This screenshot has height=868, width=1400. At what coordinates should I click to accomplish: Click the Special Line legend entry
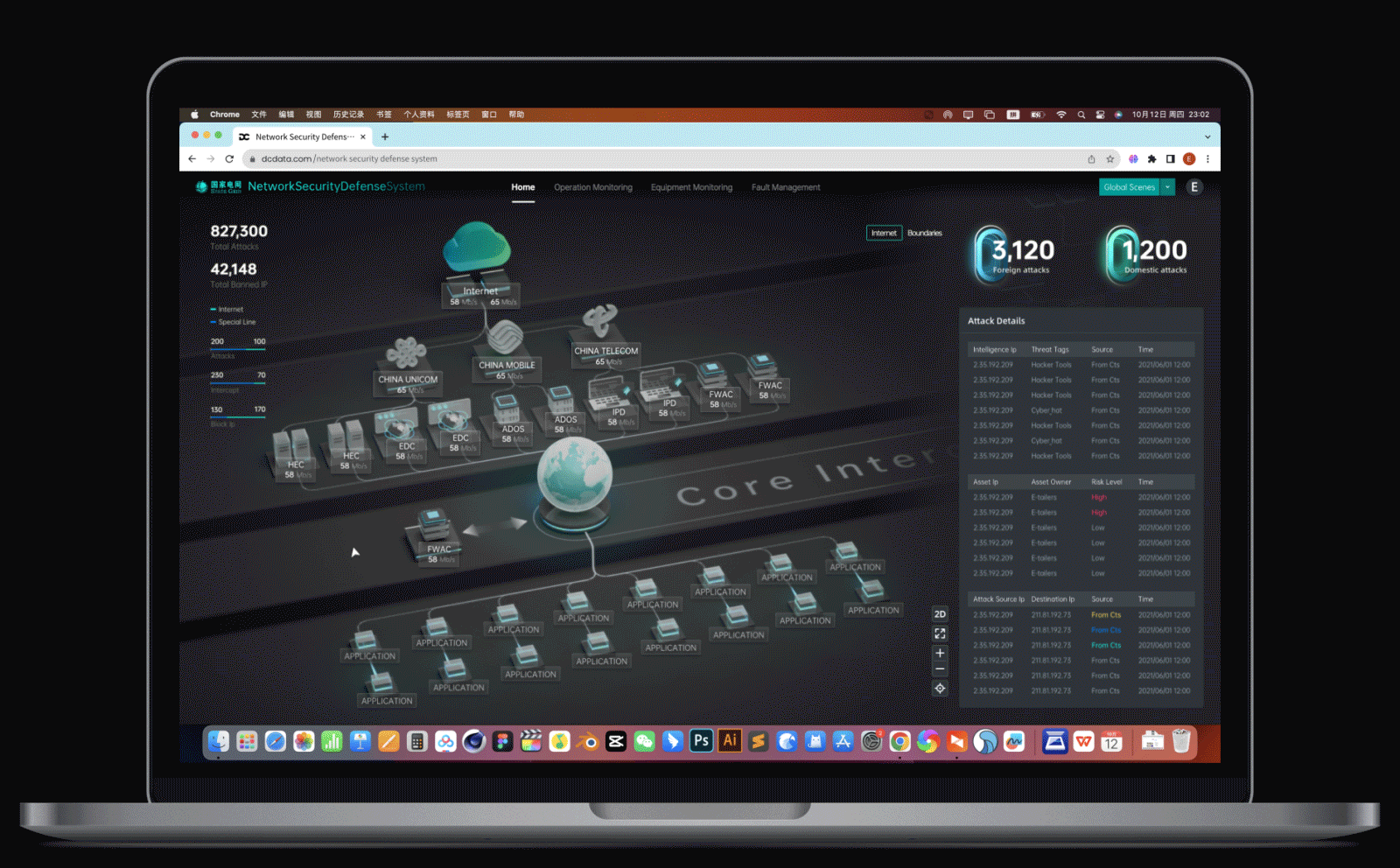click(x=234, y=322)
